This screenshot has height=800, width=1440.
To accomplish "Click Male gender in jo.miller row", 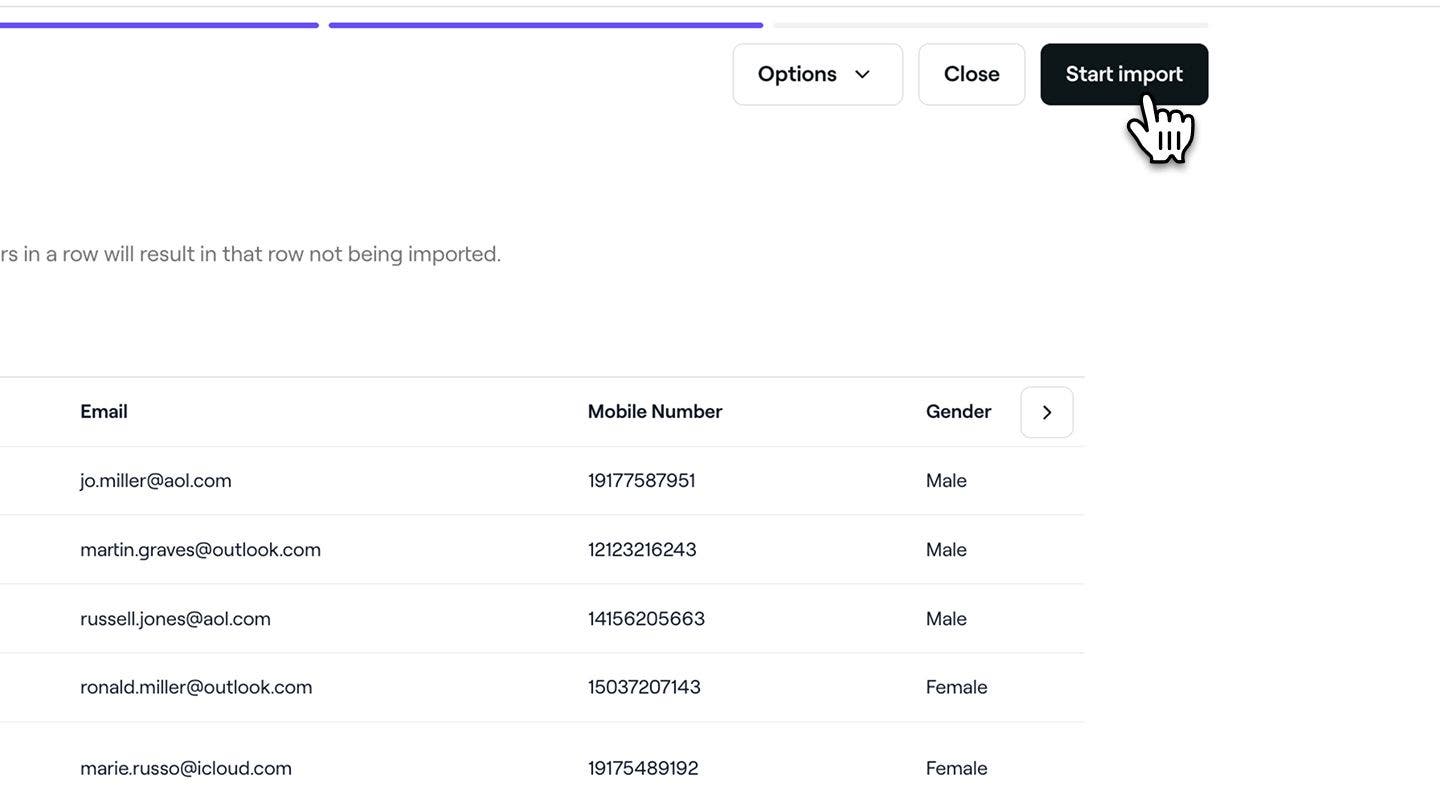I will tap(946, 481).
